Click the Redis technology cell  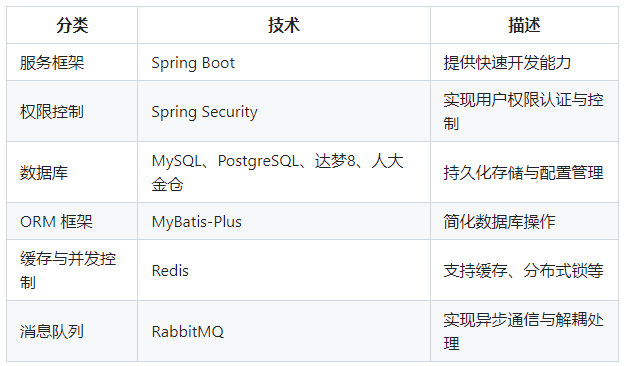(x=284, y=270)
